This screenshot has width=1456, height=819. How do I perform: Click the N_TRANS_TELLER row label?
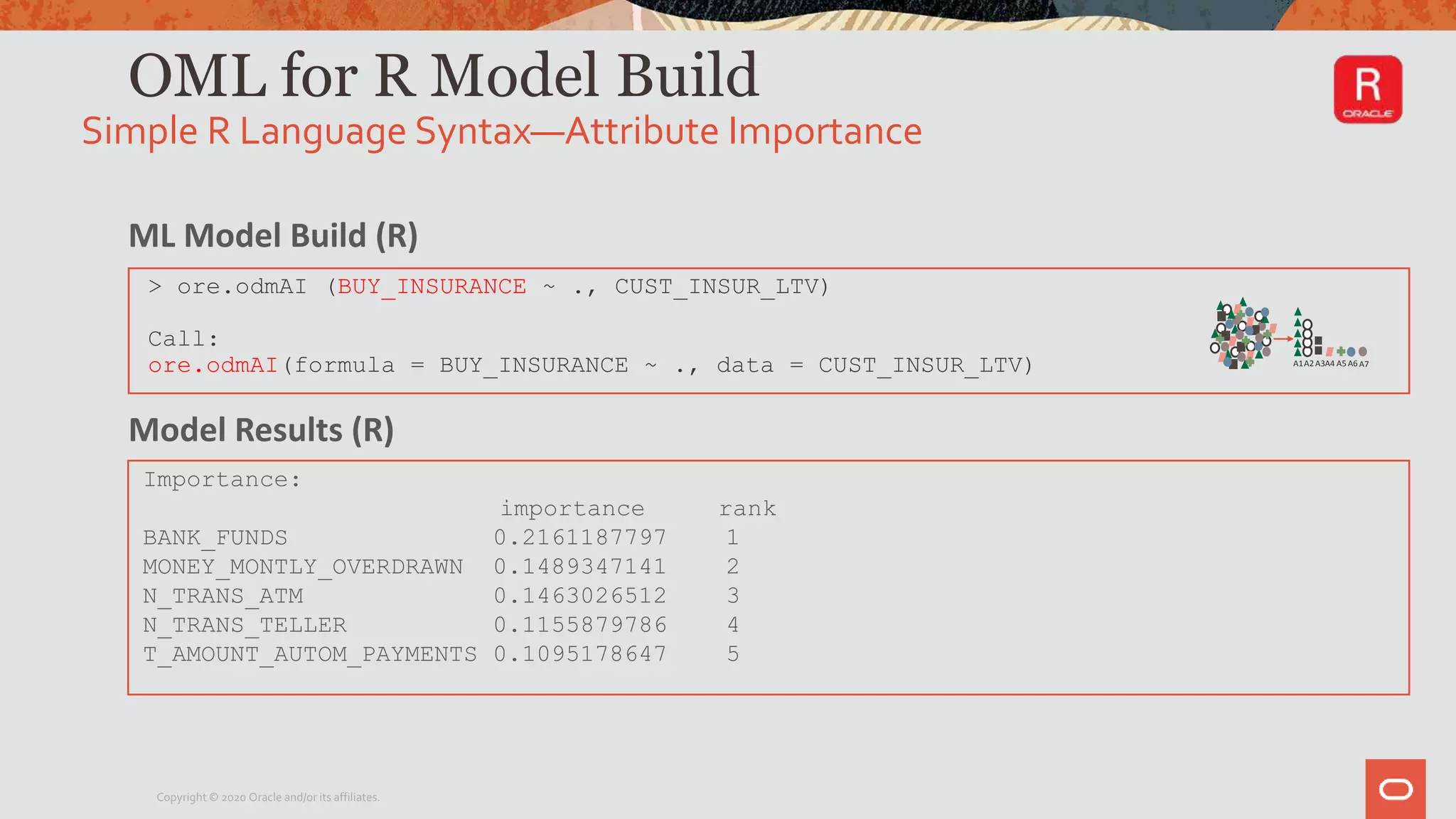[245, 625]
